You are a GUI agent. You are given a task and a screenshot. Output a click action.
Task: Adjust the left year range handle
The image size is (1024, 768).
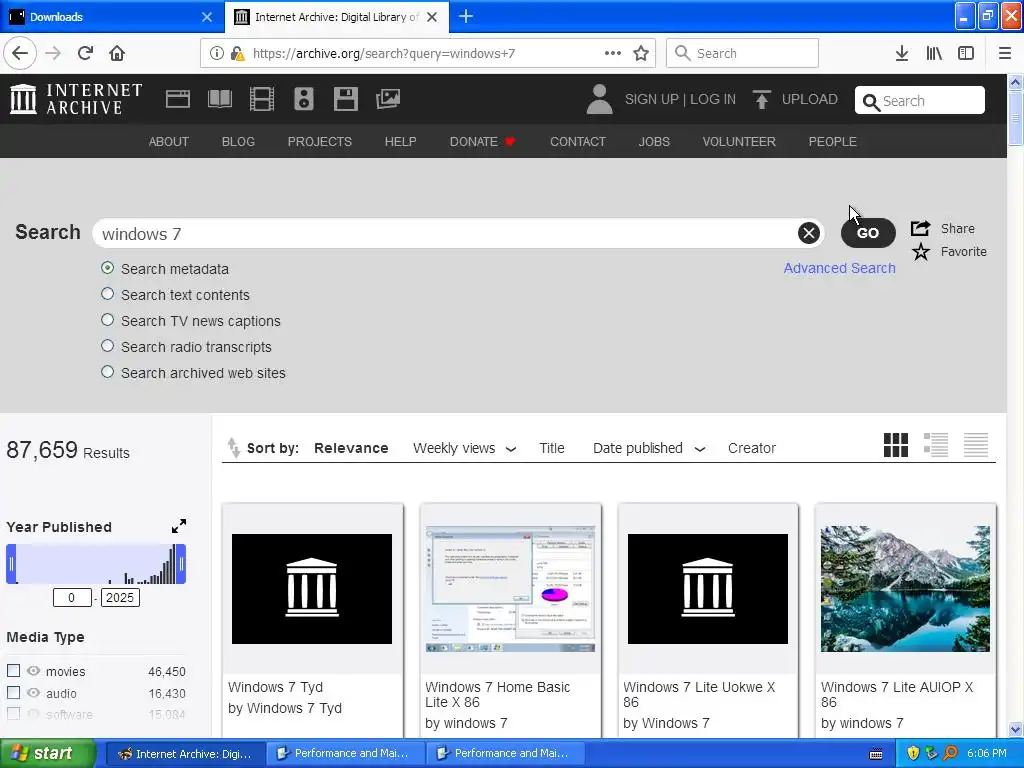[x=11, y=564]
